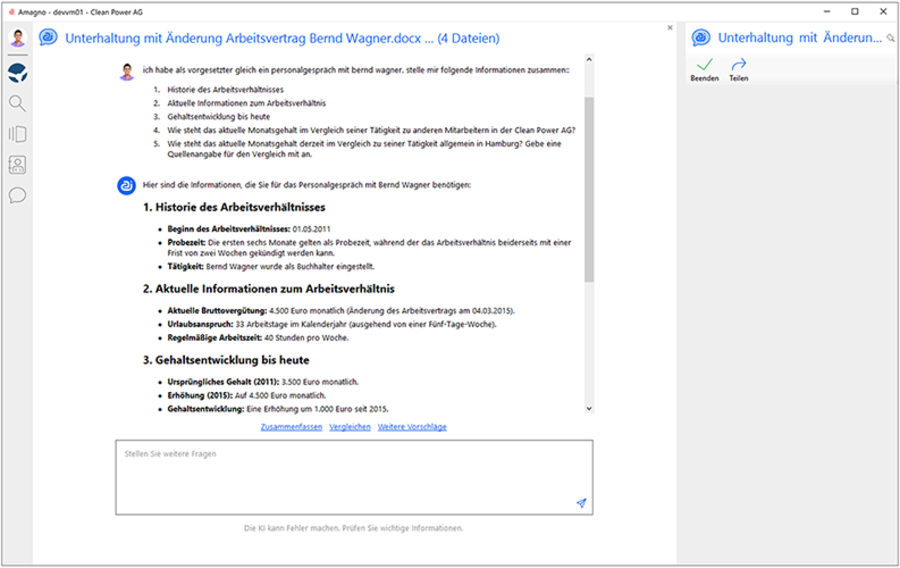This screenshot has height=568, width=900.
Task: Click the disclaimer 'Die KI kann Fehler machen'
Action: [354, 528]
